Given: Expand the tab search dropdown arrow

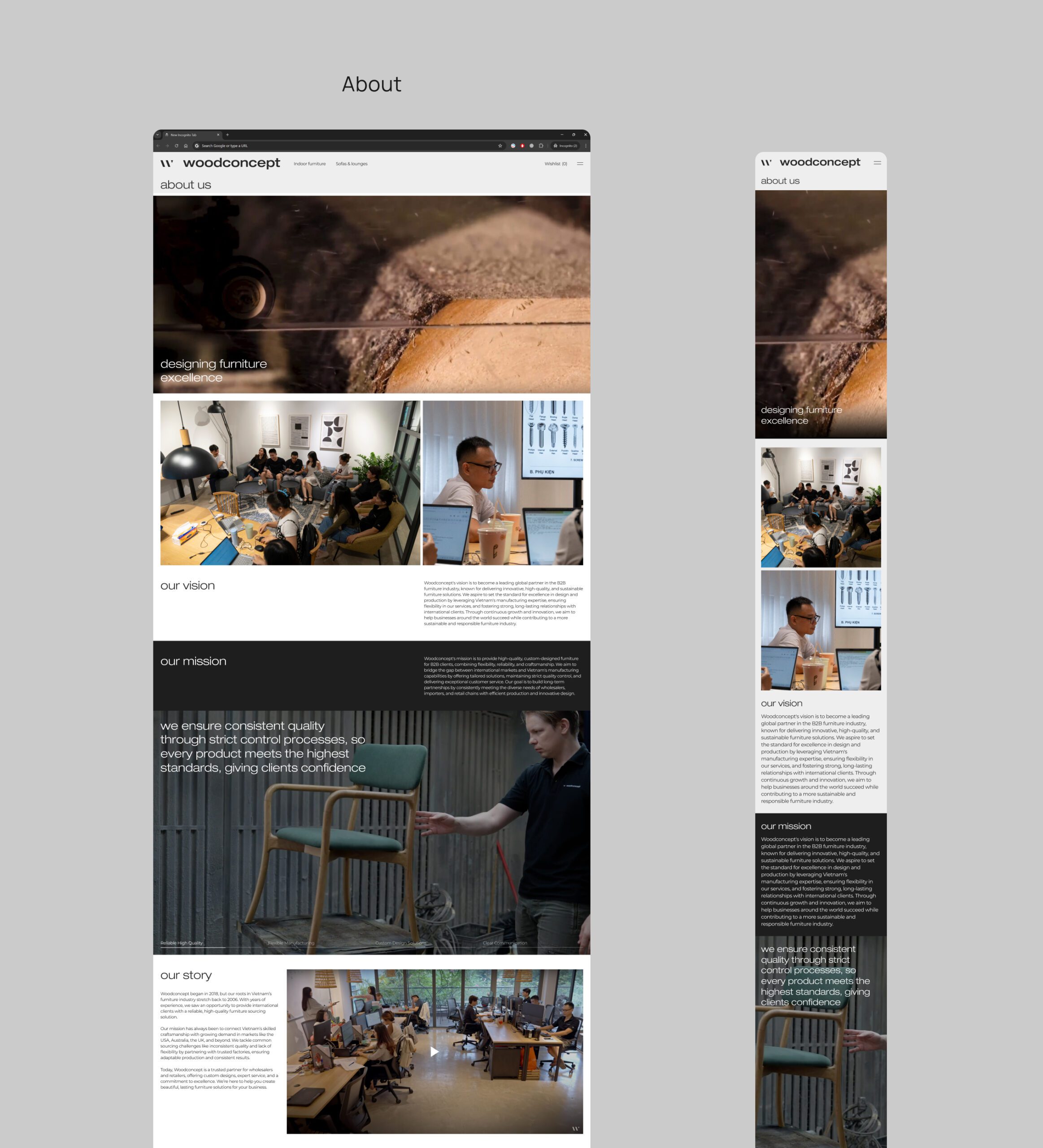Looking at the screenshot, I should tap(158, 135).
